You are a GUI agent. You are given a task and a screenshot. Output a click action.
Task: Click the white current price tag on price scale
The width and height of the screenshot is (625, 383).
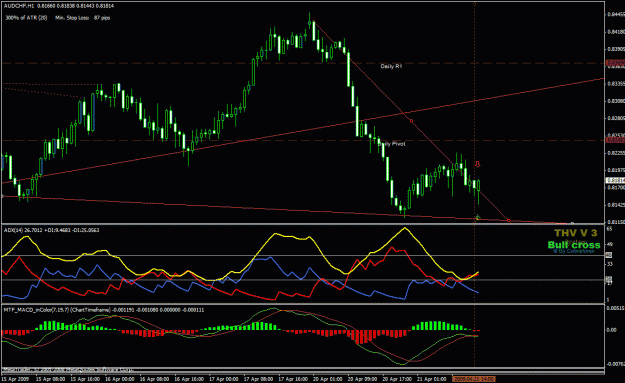click(x=615, y=181)
